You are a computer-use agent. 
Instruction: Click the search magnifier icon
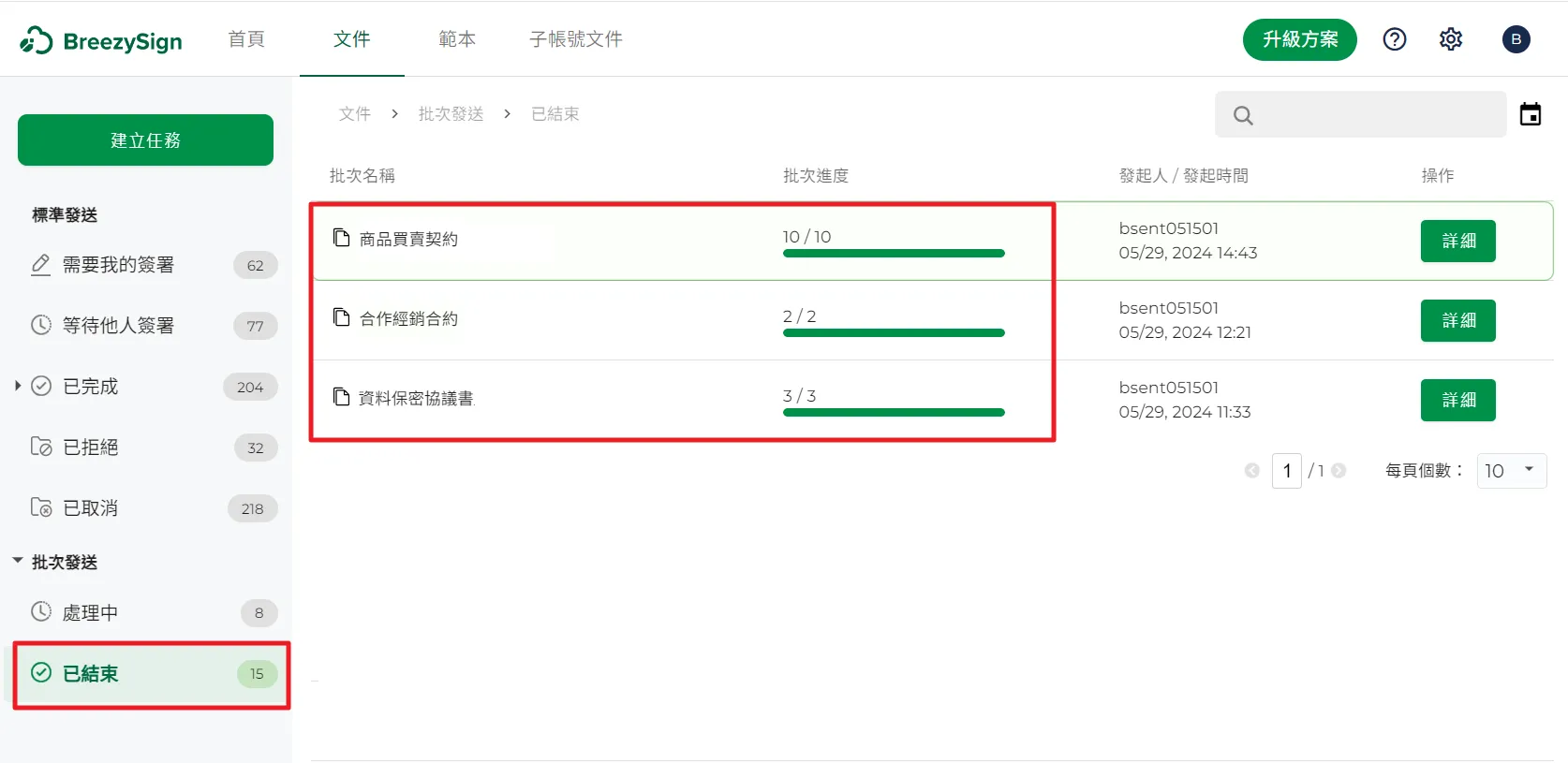click(1243, 115)
